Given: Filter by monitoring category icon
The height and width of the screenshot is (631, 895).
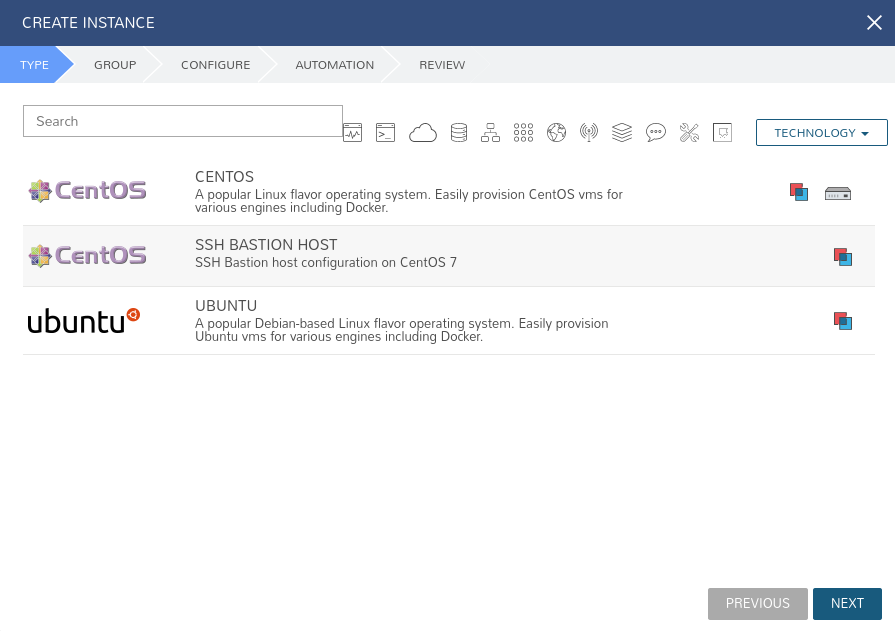Looking at the screenshot, I should 353,132.
